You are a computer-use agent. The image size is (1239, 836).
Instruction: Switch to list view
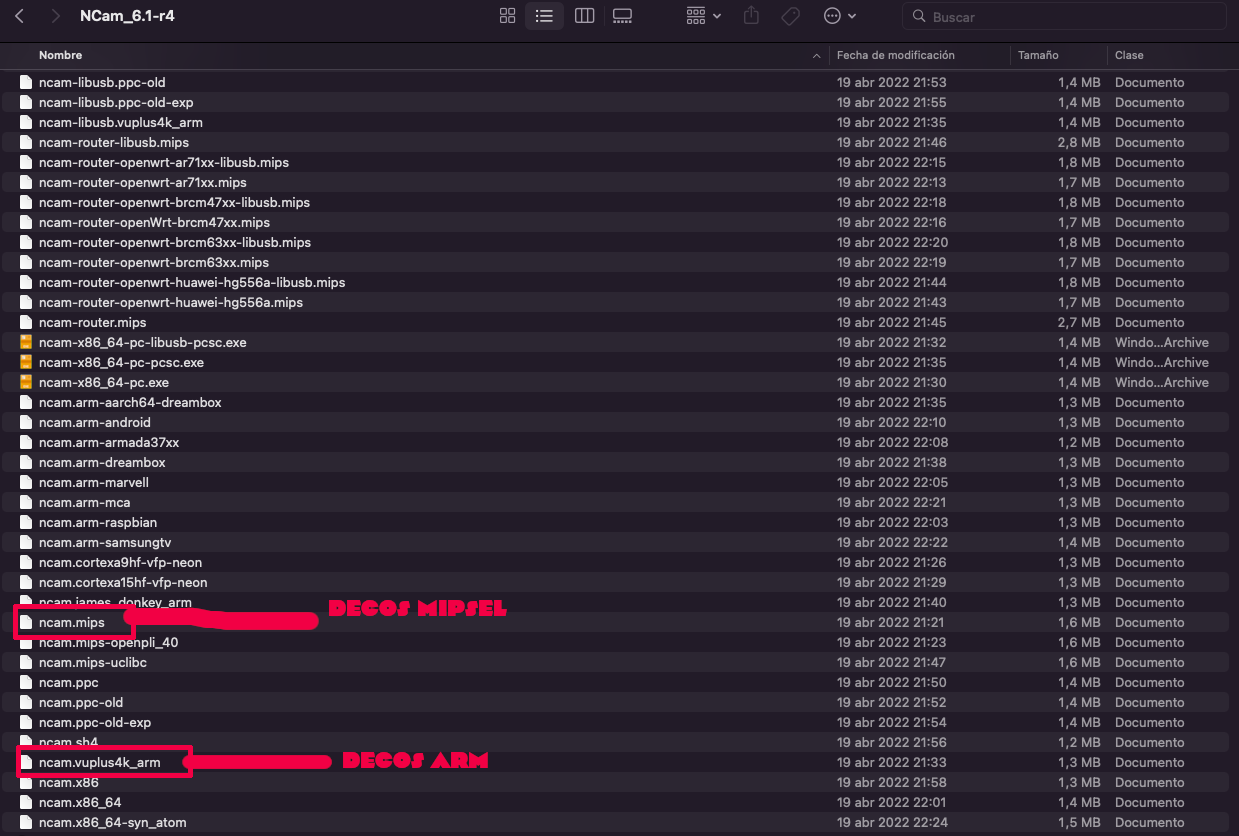coord(544,16)
